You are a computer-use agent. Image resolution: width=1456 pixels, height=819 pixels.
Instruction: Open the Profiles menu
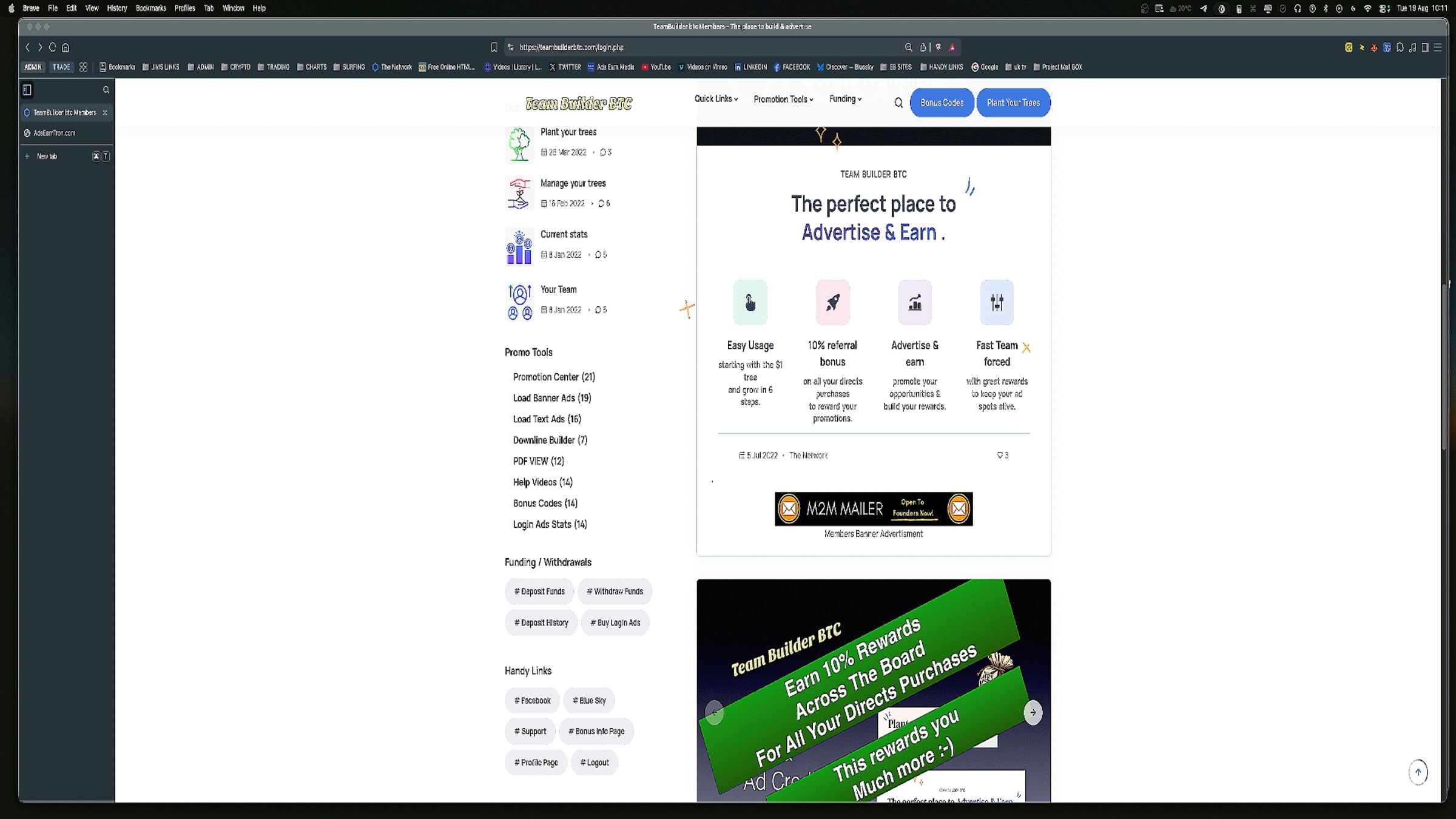(x=185, y=8)
